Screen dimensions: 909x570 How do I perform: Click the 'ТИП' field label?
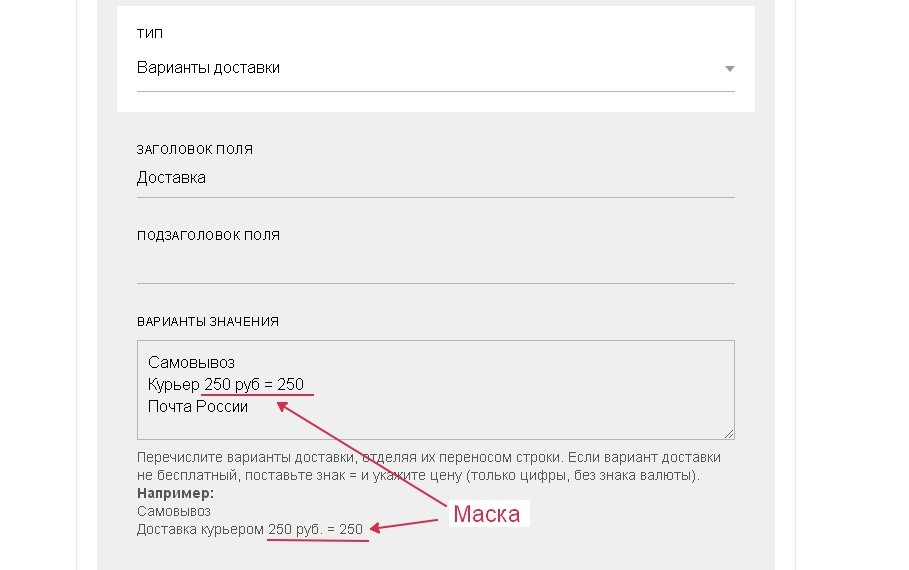point(148,32)
